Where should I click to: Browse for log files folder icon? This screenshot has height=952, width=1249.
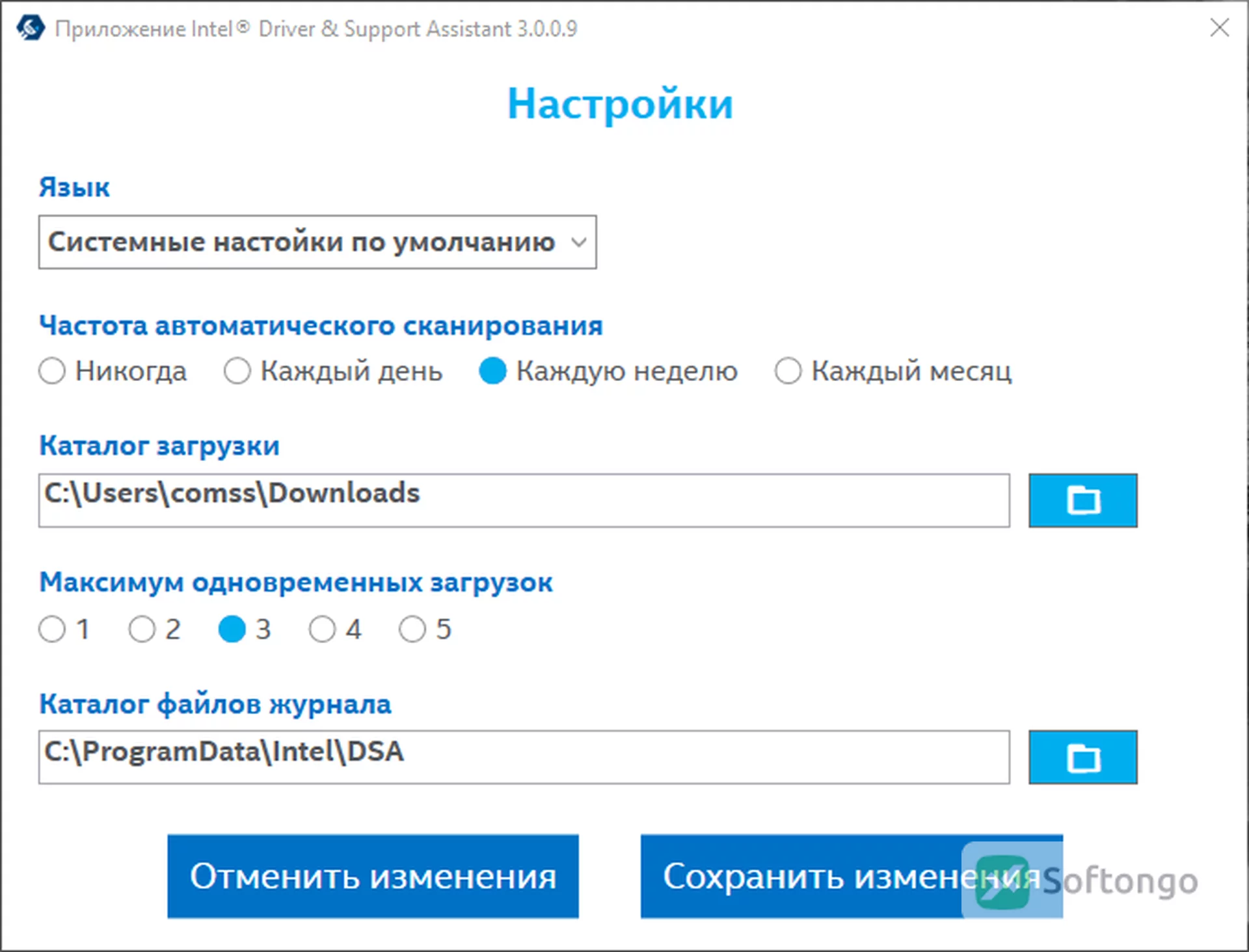tap(1082, 757)
